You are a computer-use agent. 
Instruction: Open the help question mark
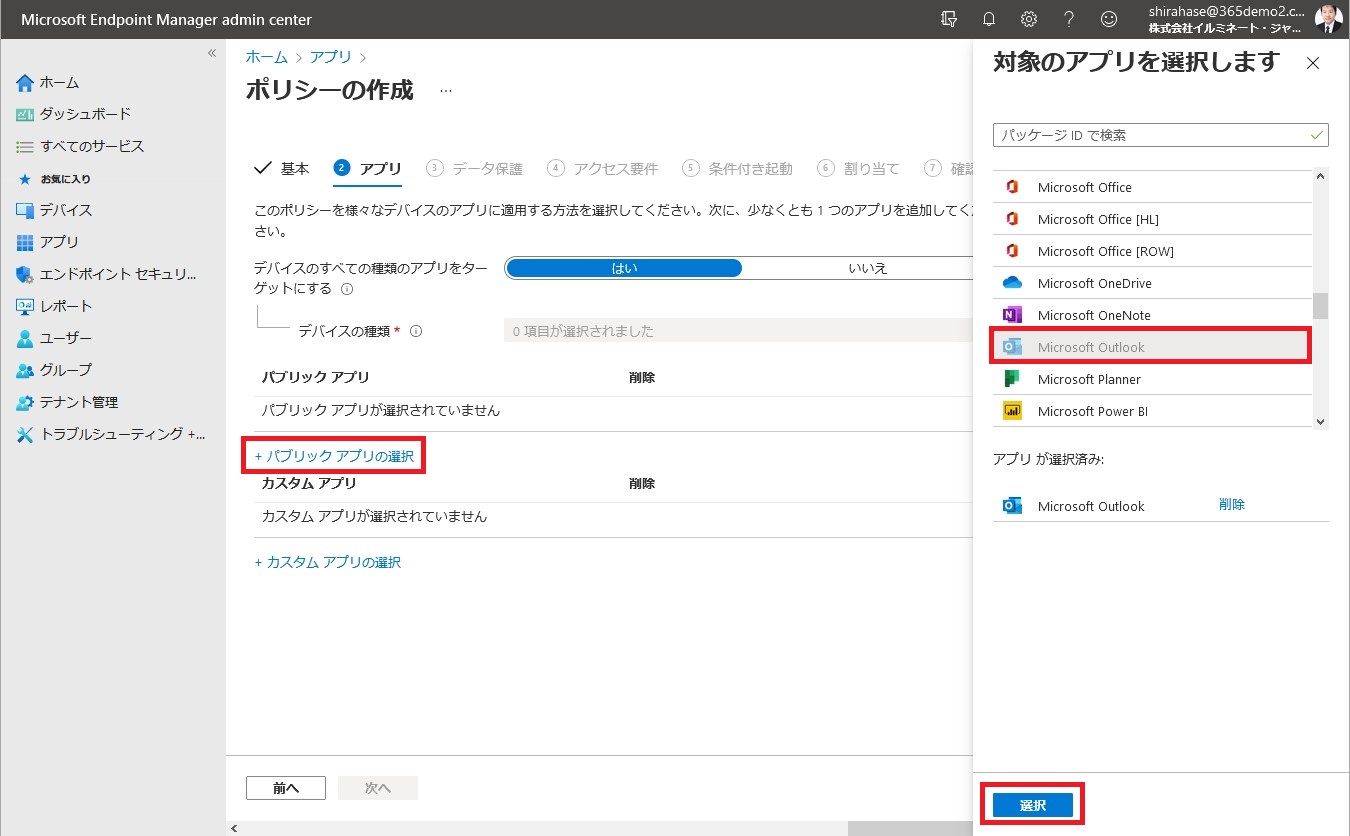click(1069, 19)
